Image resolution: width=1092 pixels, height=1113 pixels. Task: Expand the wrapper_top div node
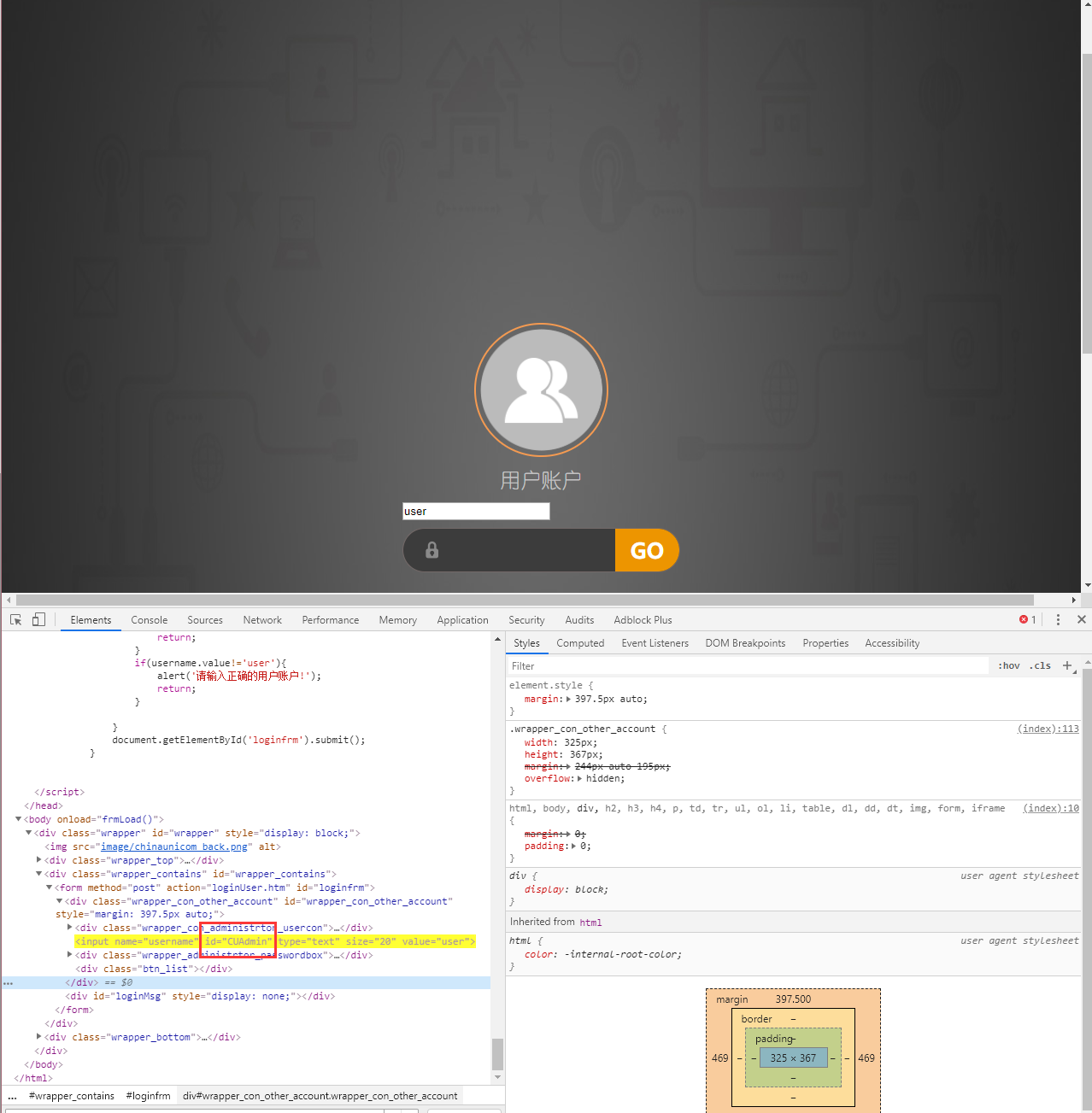pos(39,860)
